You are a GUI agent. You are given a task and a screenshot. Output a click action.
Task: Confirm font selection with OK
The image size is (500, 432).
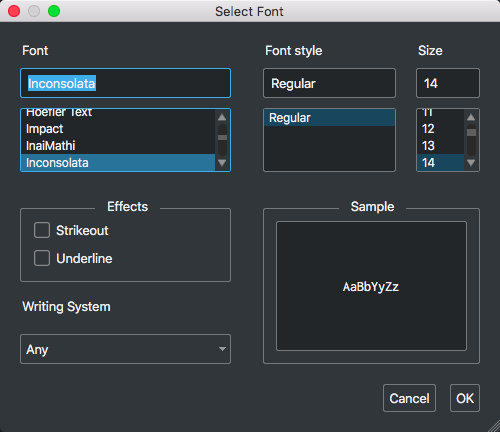point(465,398)
